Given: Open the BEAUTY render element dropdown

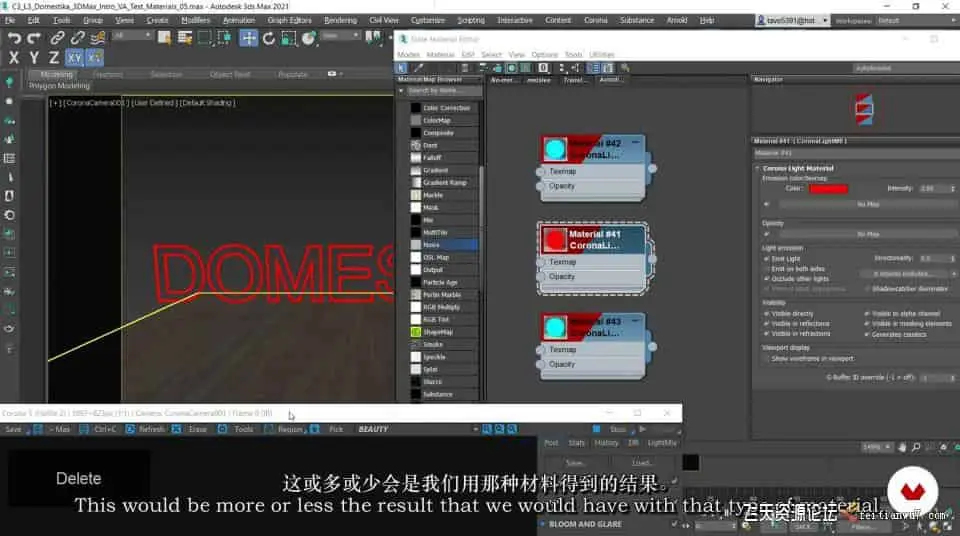Looking at the screenshot, I should (x=416, y=429).
